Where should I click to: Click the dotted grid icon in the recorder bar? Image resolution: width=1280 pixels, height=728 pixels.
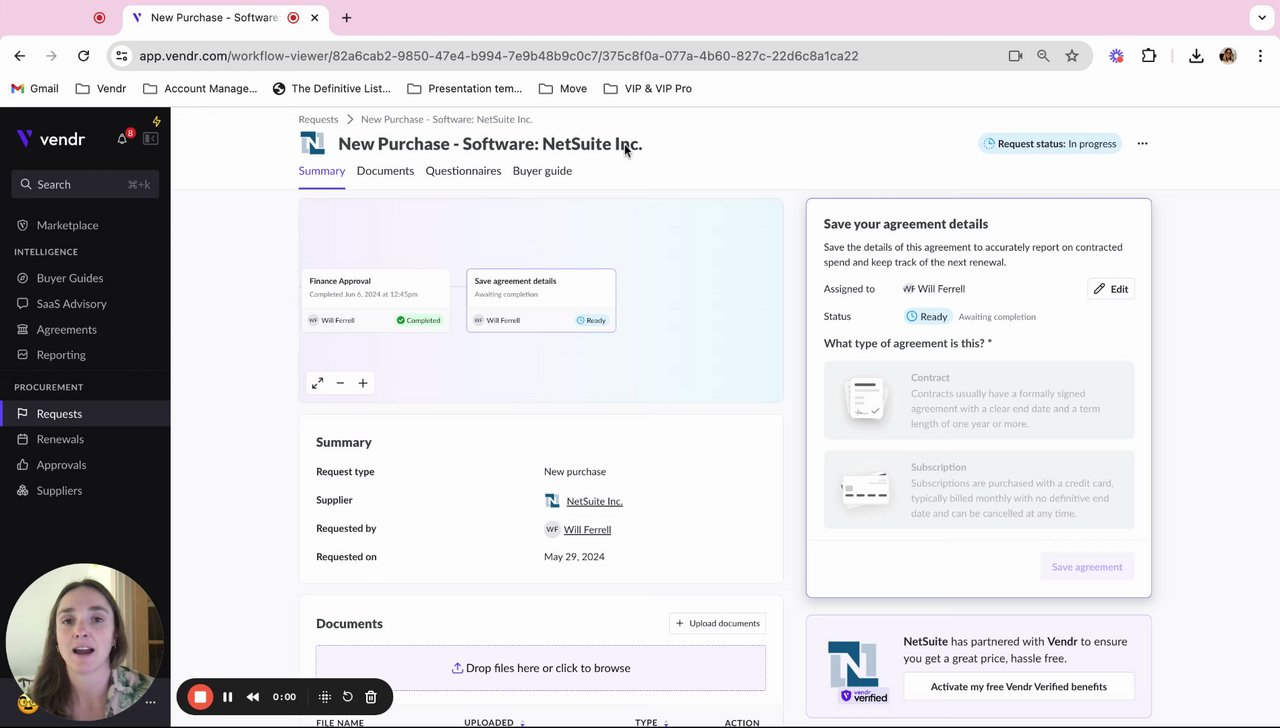[x=324, y=697]
